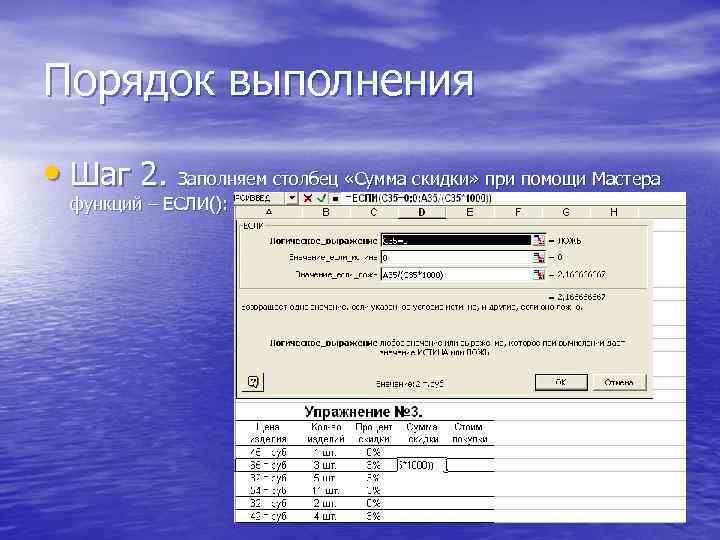The image size is (720, 540).
Task: Open the help assistant button in dialog
Action: click(253, 382)
